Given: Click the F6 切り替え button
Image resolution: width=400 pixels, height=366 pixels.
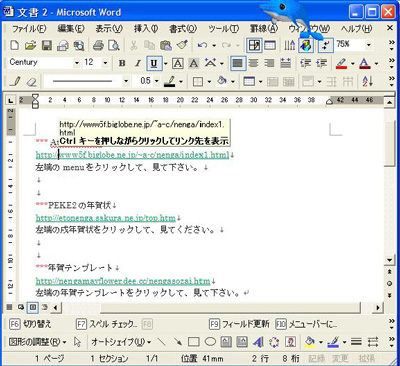Looking at the screenshot, I should tap(30, 324).
